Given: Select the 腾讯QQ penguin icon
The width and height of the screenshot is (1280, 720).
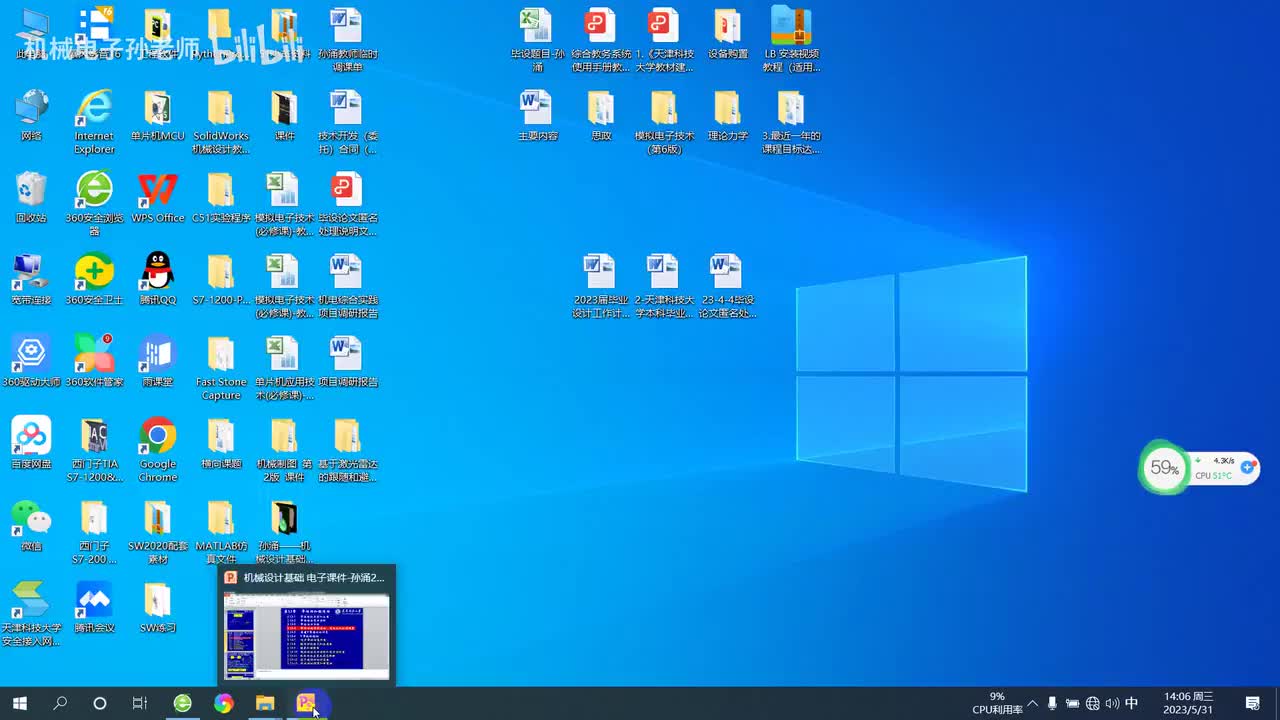Looking at the screenshot, I should point(158,280).
